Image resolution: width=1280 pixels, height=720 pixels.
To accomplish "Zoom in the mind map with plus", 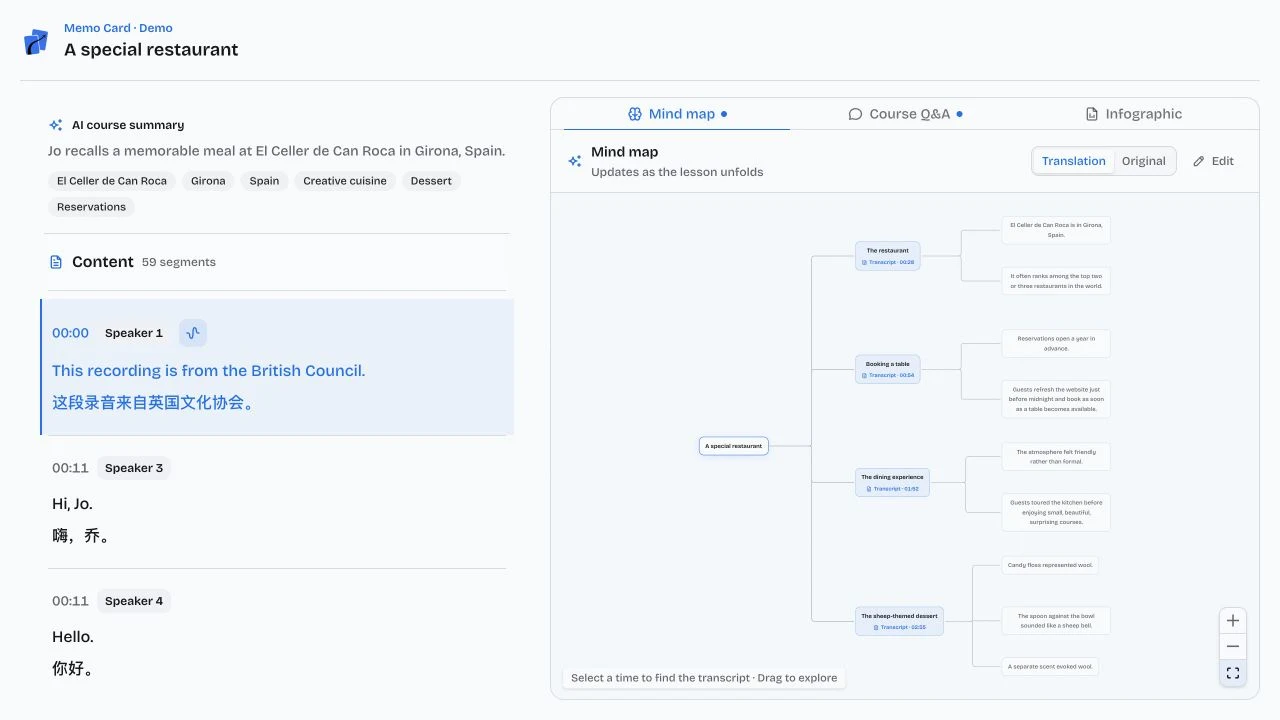I will (1233, 620).
